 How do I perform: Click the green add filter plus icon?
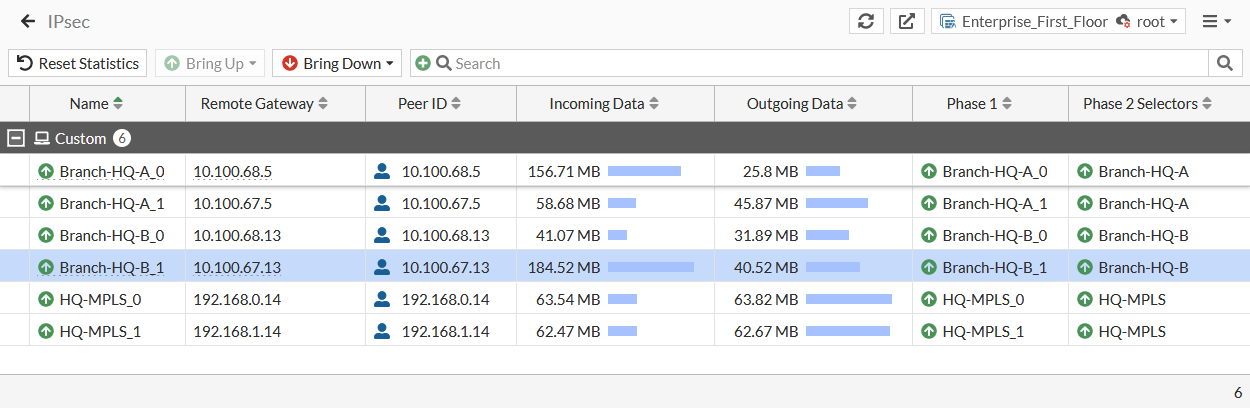(422, 63)
